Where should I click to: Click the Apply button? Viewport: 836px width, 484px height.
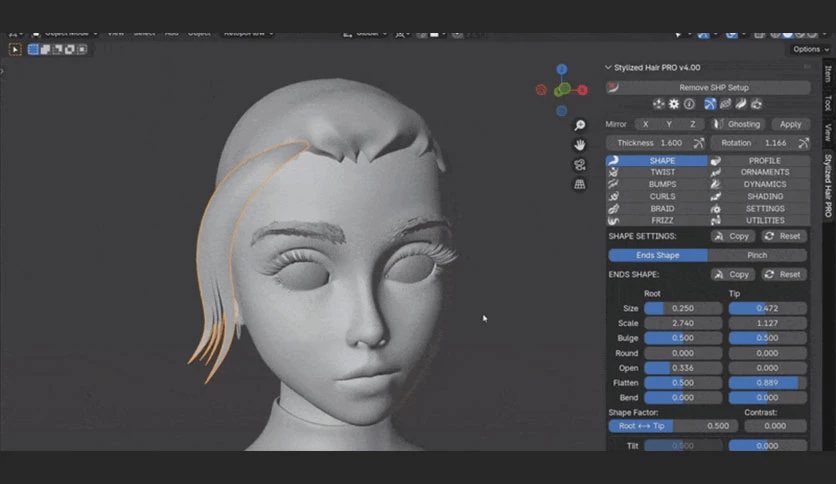pyautogui.click(x=790, y=124)
